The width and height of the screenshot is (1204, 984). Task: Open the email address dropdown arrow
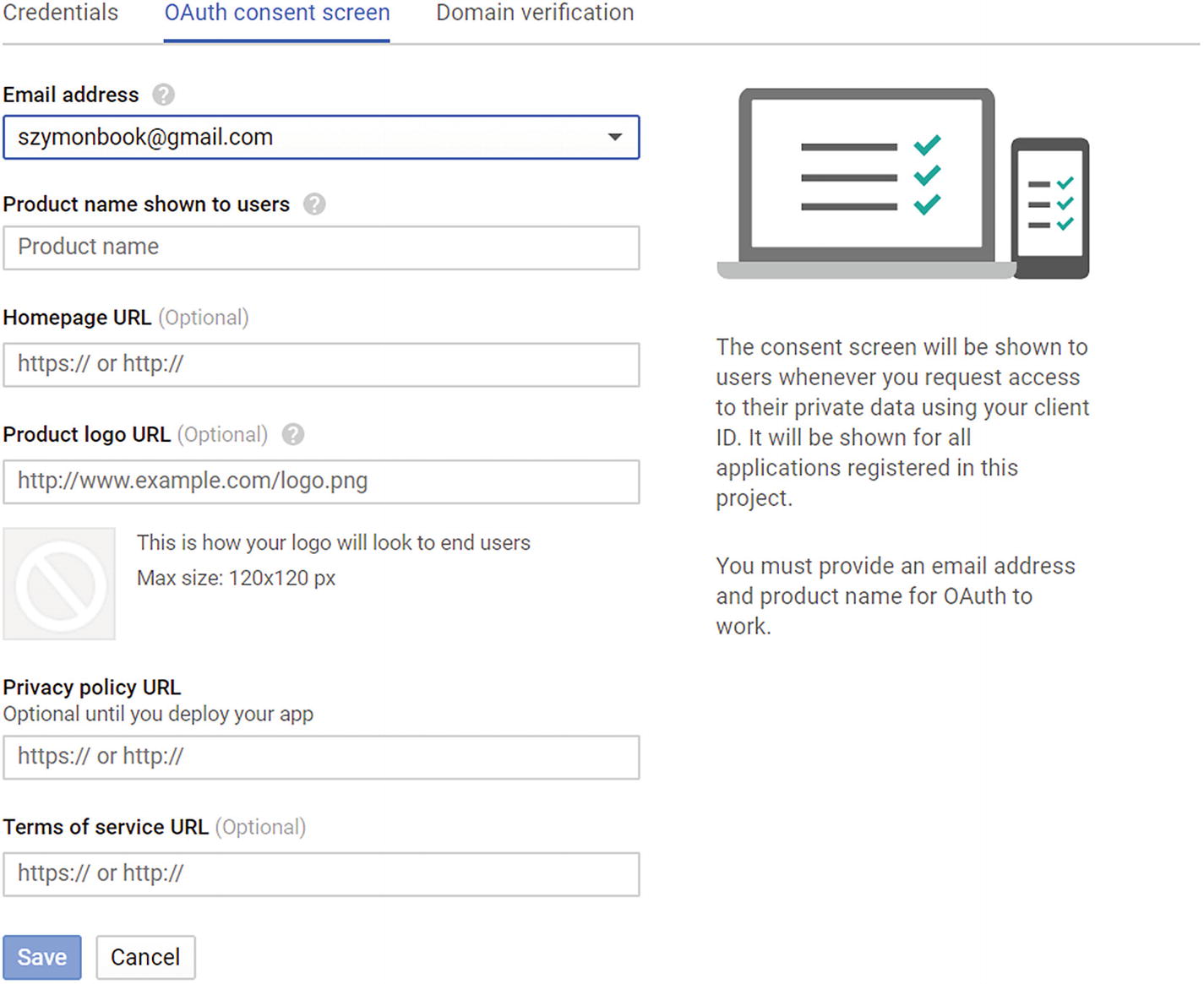pos(615,137)
